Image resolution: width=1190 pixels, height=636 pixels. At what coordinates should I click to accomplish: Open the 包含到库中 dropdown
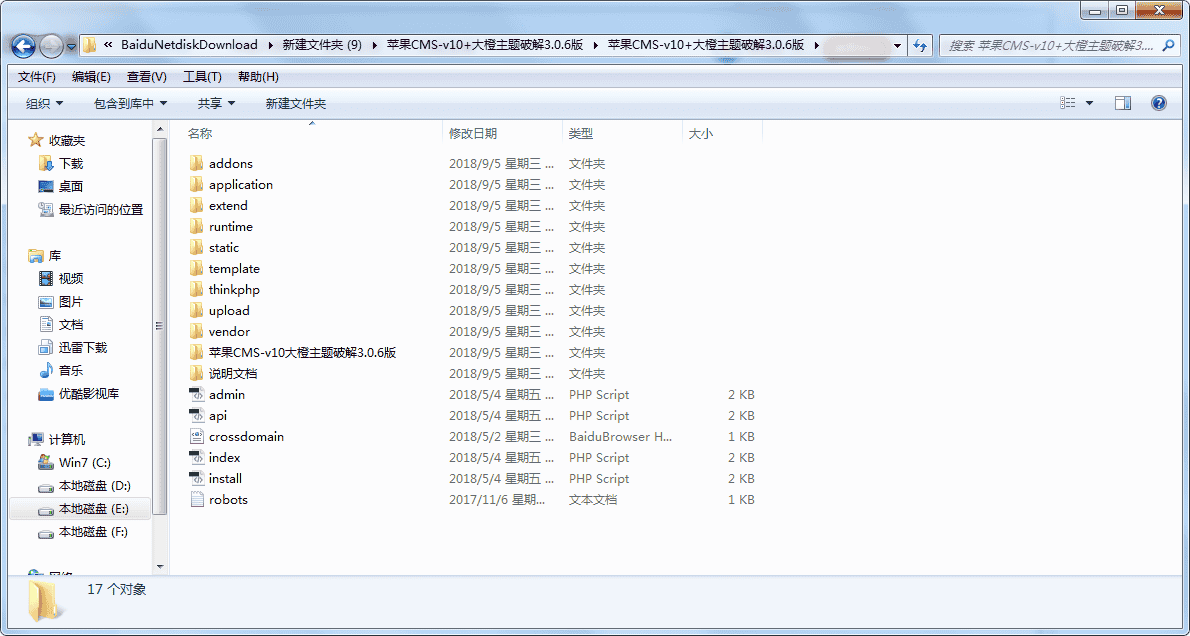(131, 104)
